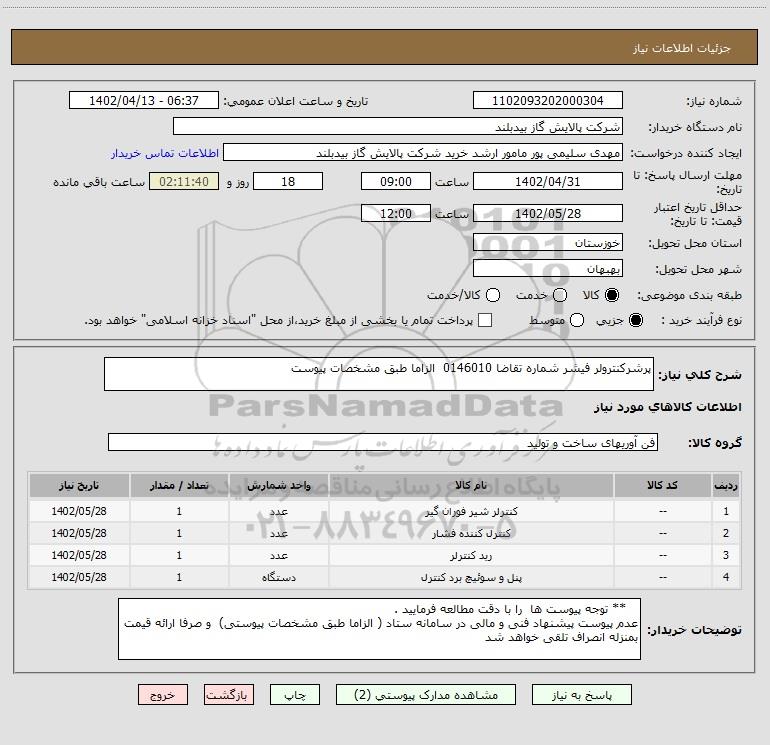The image size is (770, 745).
Task: Click the need number field 1102093202000304
Action: [x=548, y=101]
